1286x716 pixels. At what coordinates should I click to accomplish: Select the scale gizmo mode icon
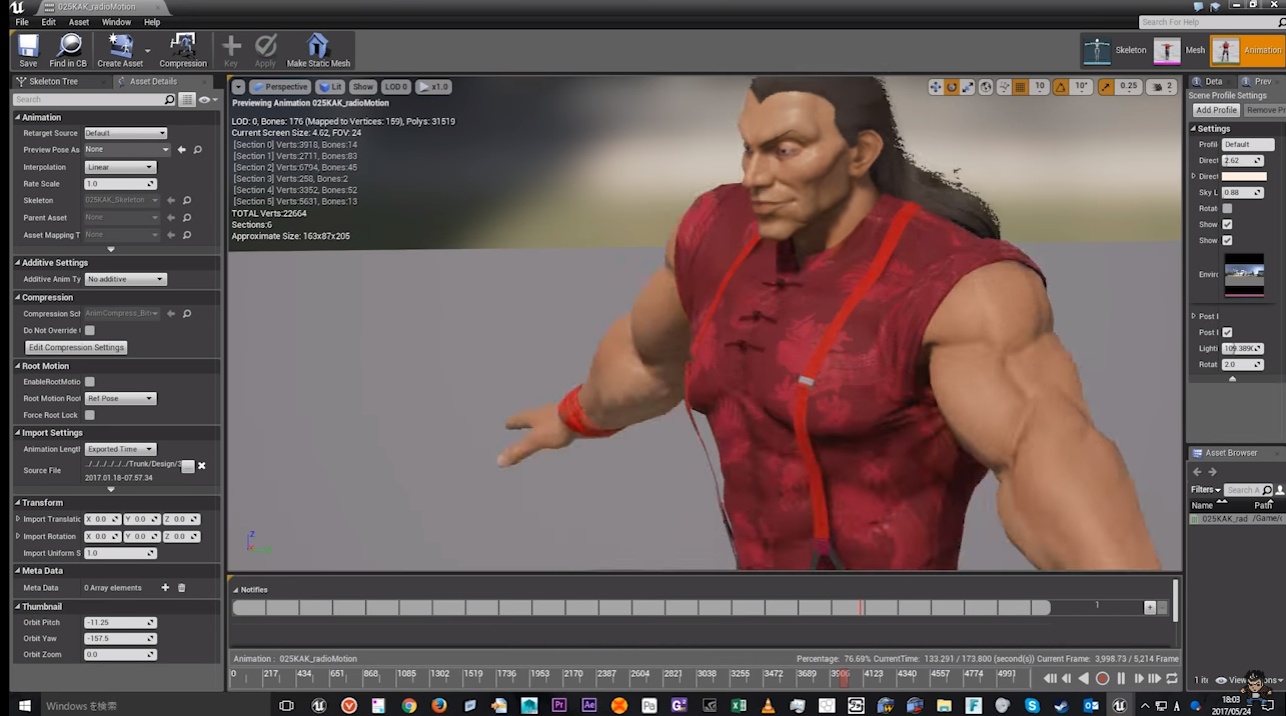(x=968, y=87)
